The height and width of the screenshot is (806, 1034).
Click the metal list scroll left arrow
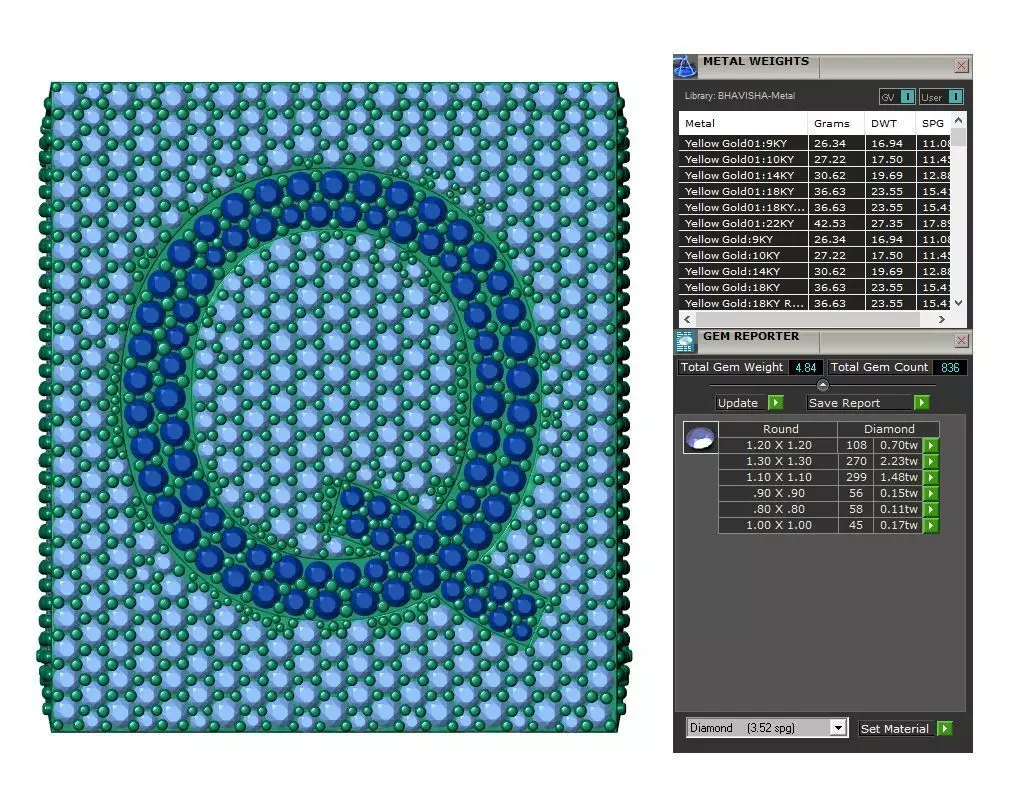pos(687,319)
